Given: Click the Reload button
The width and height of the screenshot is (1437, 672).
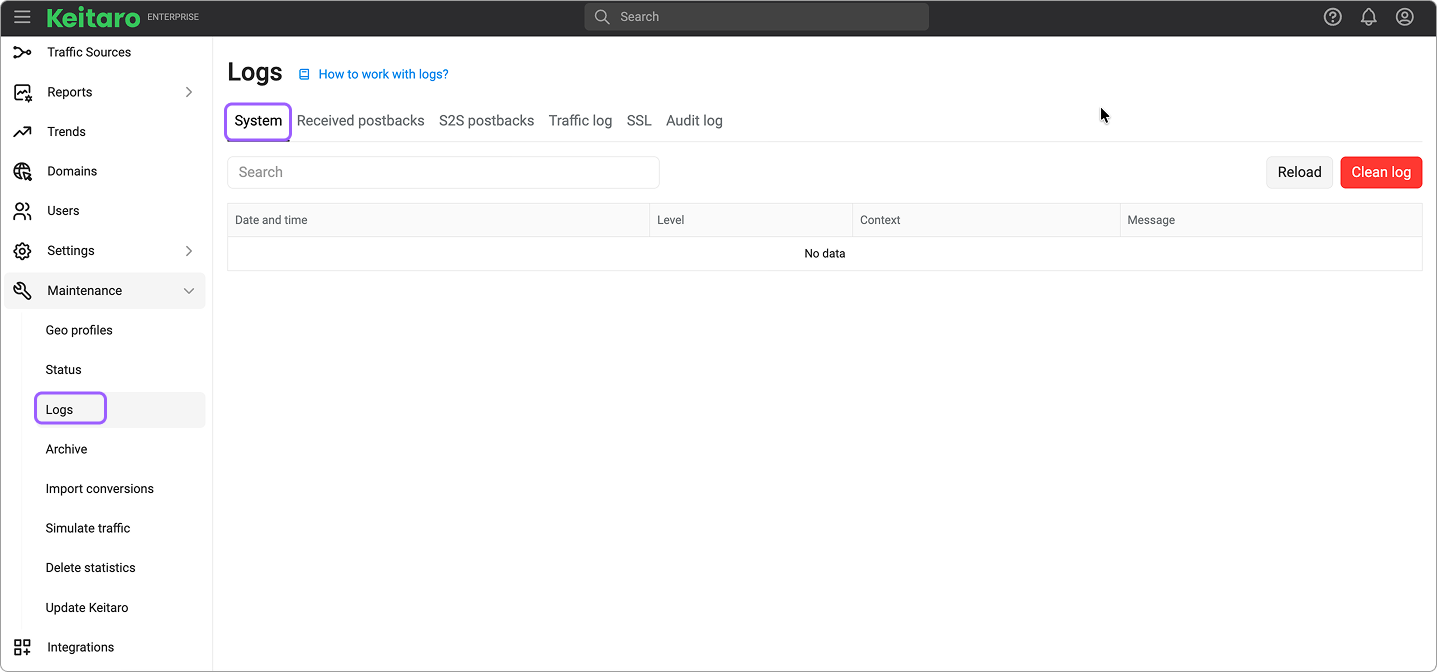Looking at the screenshot, I should pos(1299,172).
